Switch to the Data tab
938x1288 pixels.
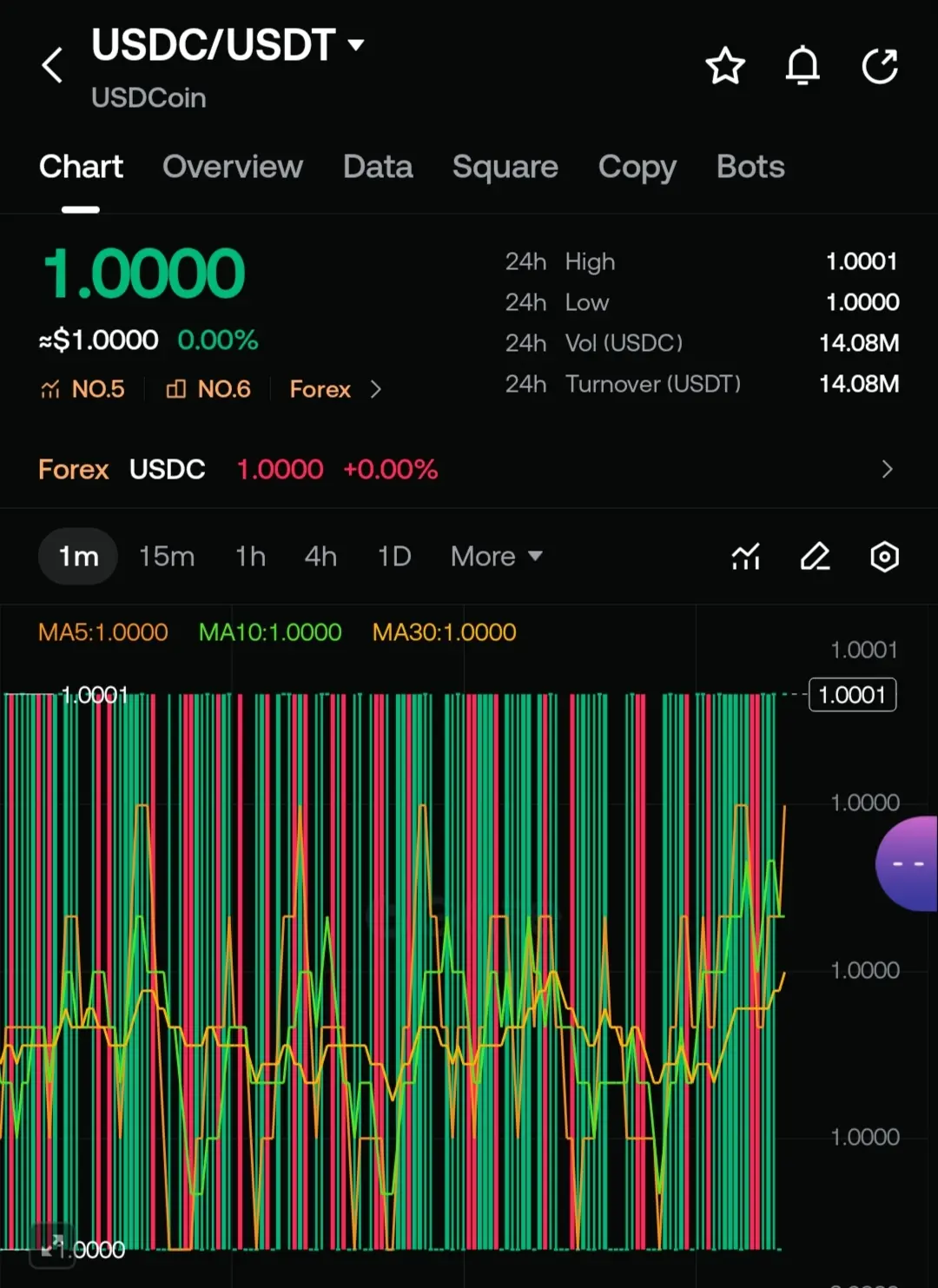(x=378, y=167)
